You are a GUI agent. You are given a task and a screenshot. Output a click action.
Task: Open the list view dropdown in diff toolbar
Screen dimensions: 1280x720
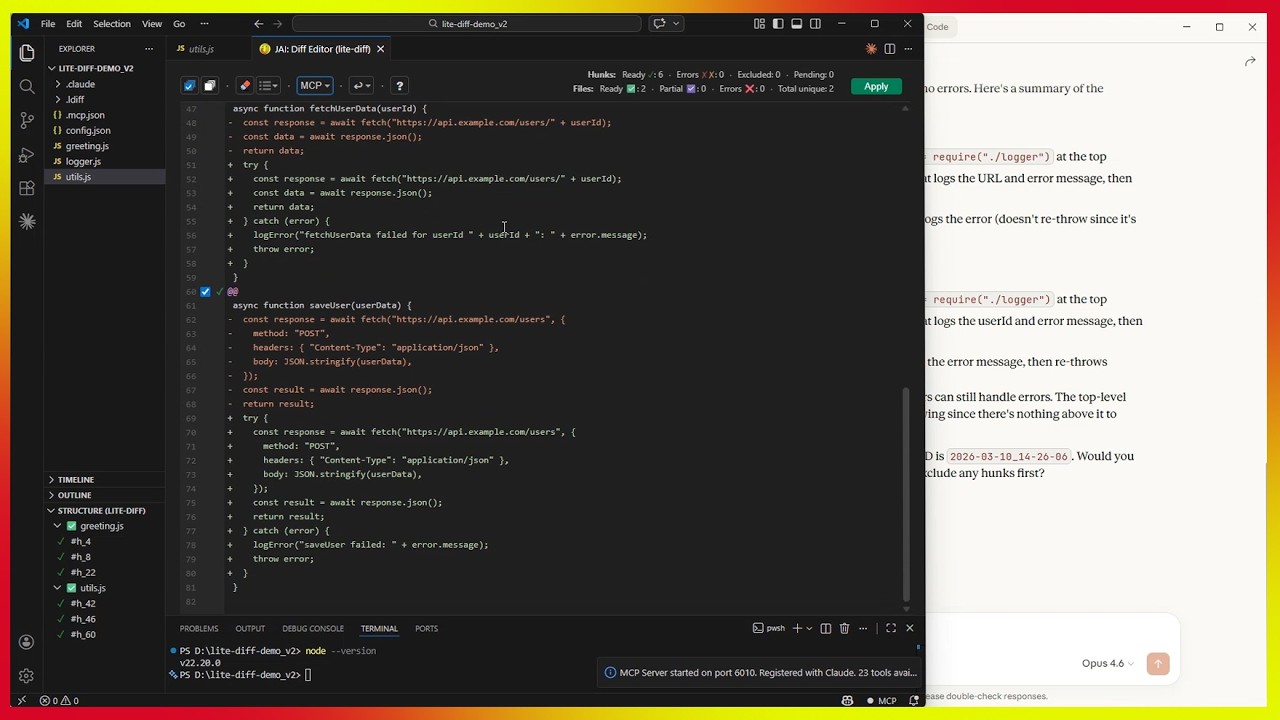point(268,86)
